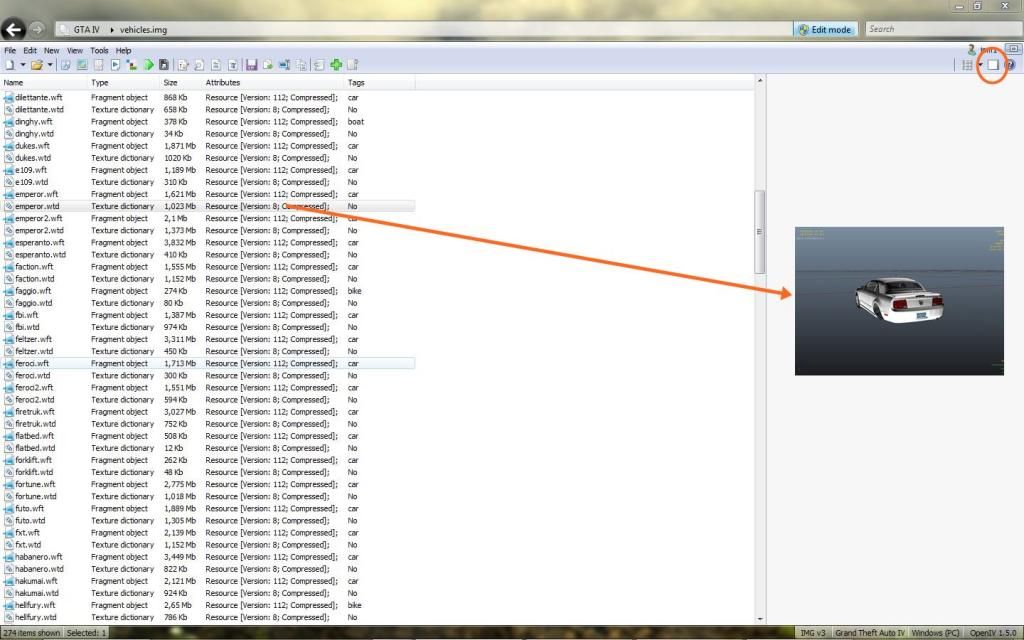Click the open folder toolbar icon

click(36, 65)
